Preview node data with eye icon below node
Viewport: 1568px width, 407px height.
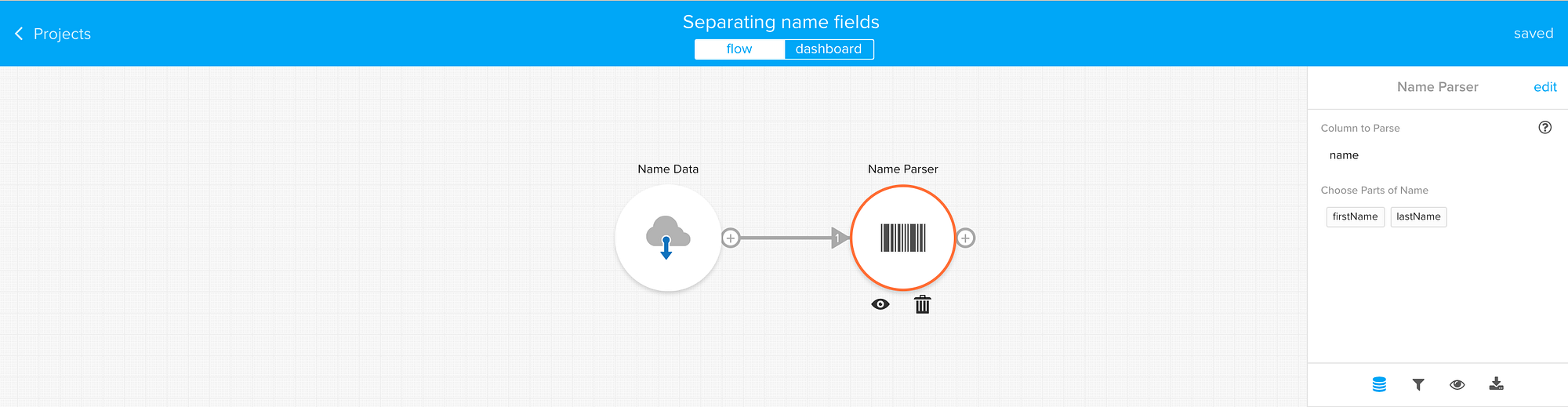tap(880, 304)
